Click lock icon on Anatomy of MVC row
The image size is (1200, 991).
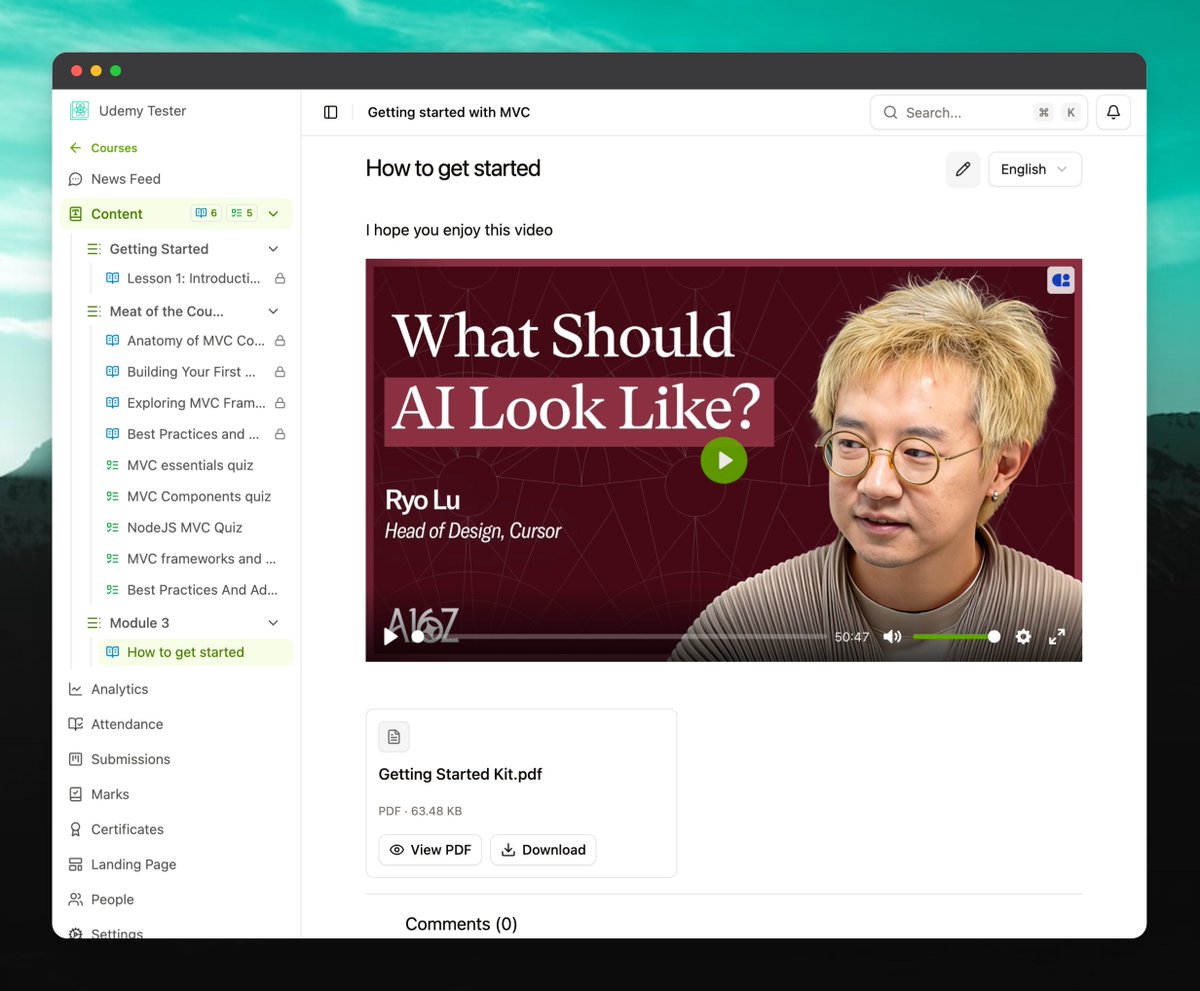pyautogui.click(x=280, y=340)
